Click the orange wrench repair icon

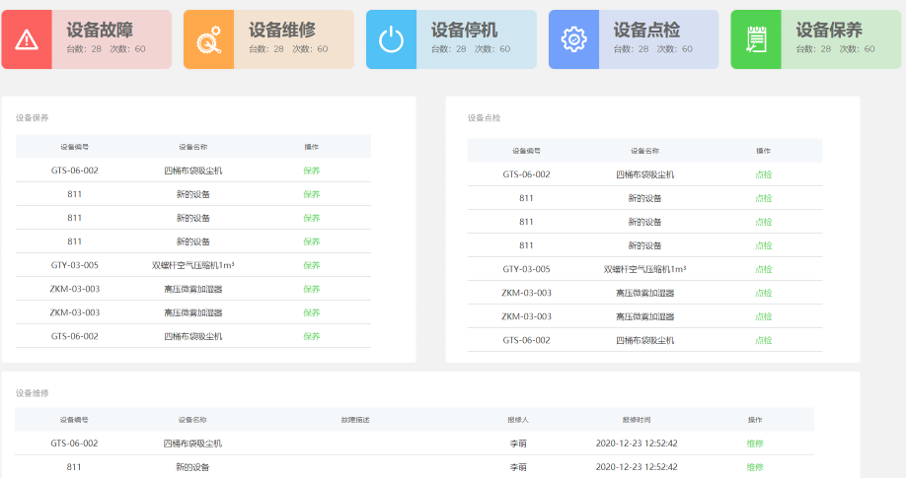pyautogui.click(x=209, y=40)
